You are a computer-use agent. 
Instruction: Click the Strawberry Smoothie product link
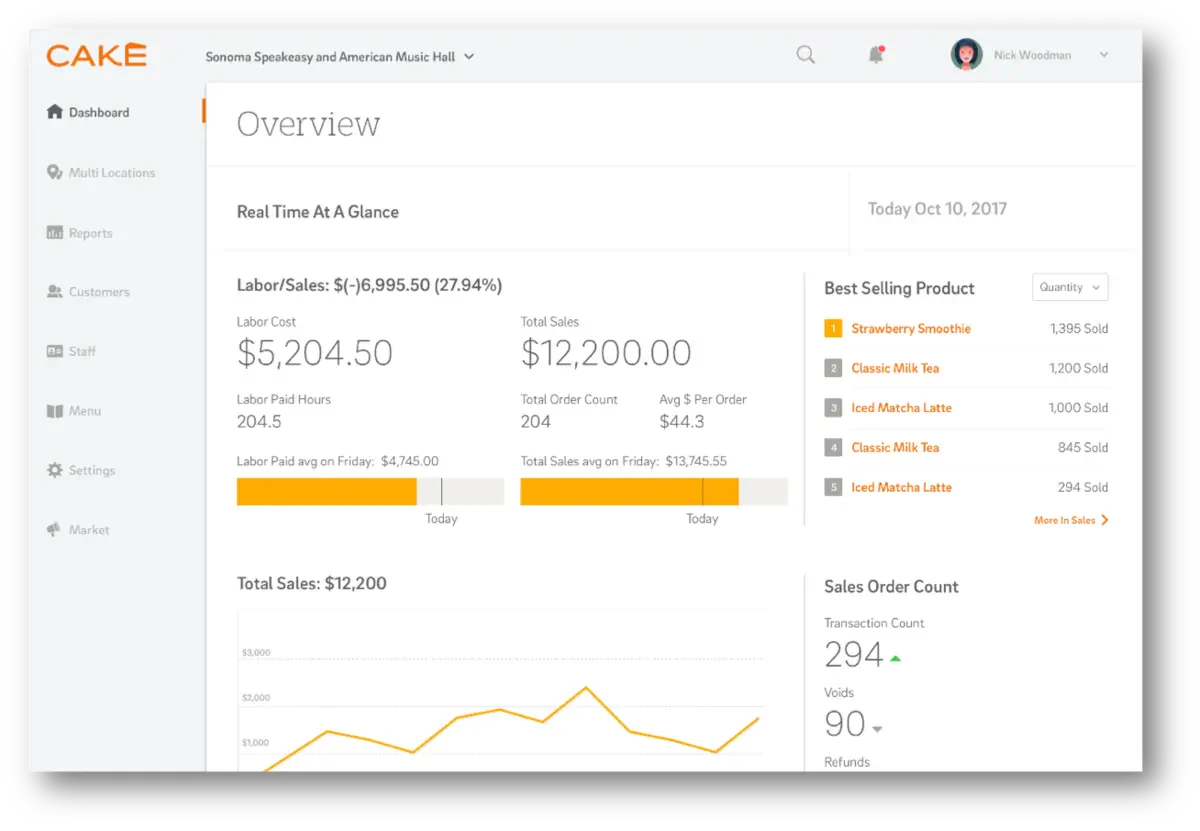(x=911, y=328)
